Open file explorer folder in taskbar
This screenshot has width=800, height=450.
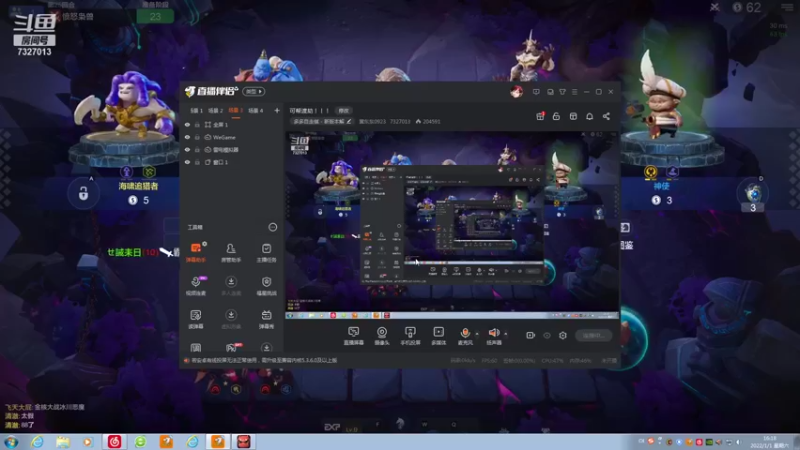click(x=63, y=442)
